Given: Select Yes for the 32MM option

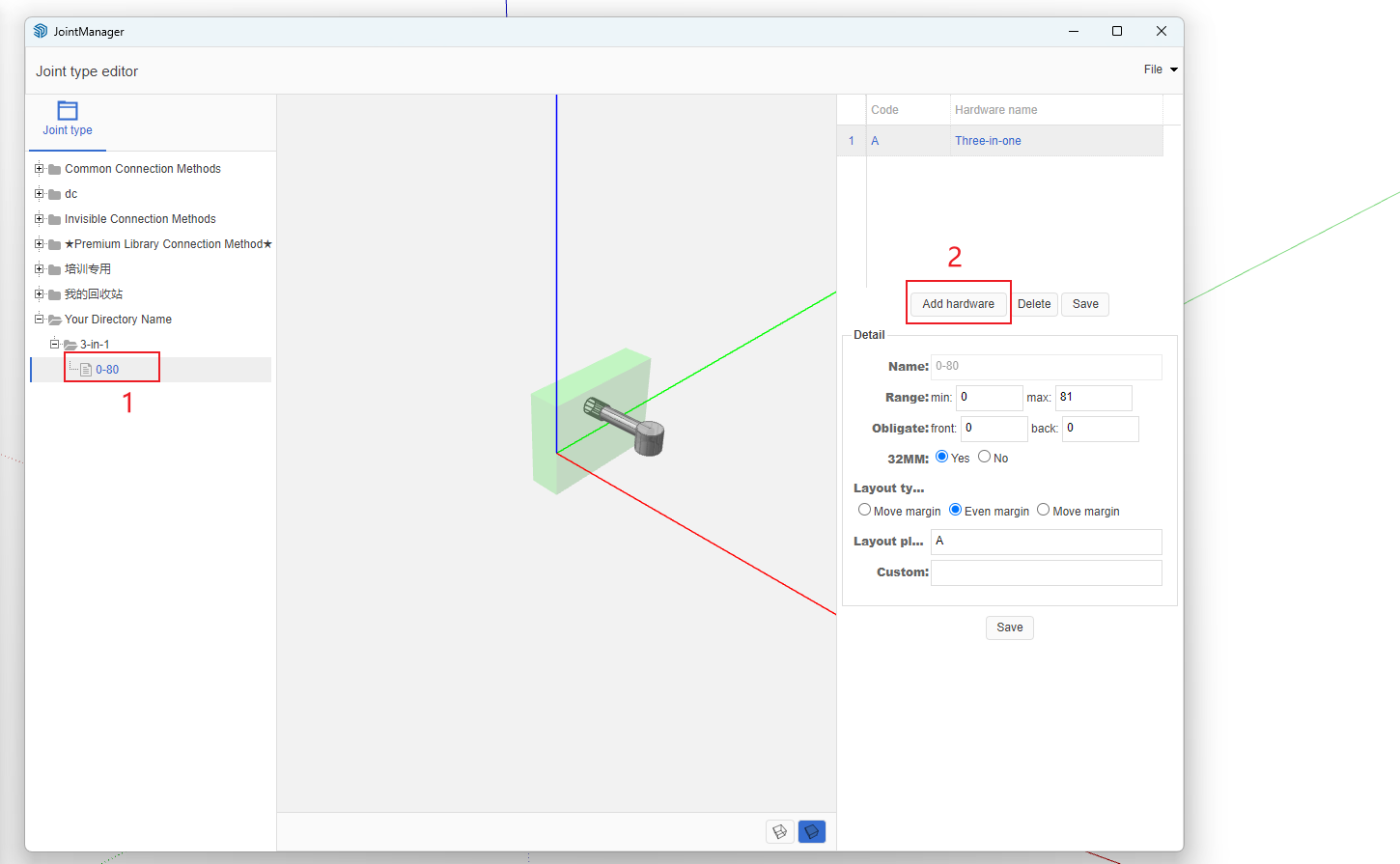Looking at the screenshot, I should 942,457.
